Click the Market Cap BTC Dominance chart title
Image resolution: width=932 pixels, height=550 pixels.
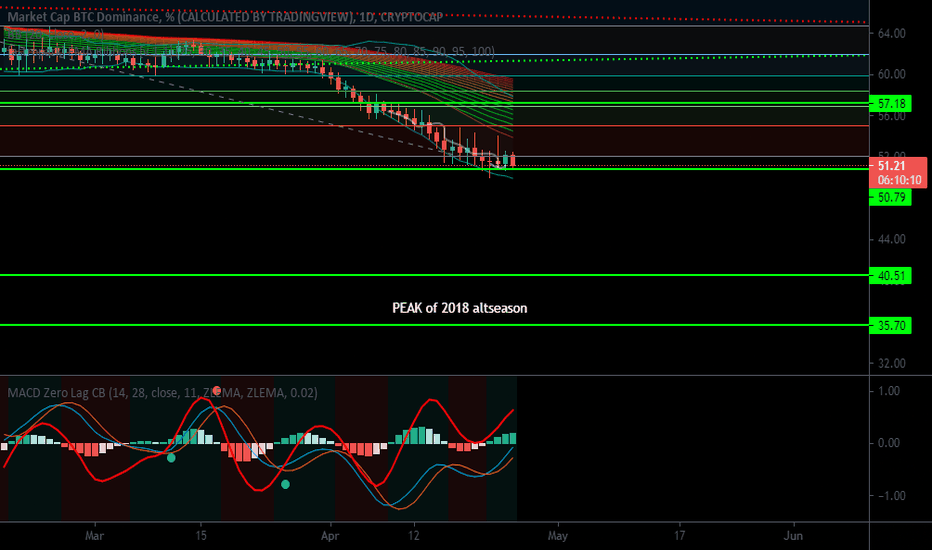225,17
